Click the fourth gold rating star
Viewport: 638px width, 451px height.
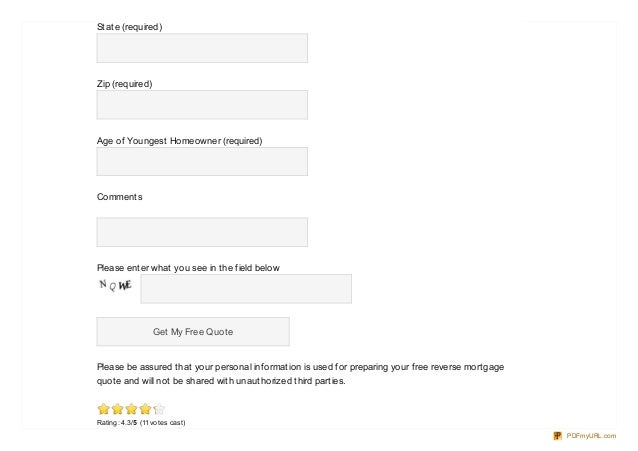[145, 409]
